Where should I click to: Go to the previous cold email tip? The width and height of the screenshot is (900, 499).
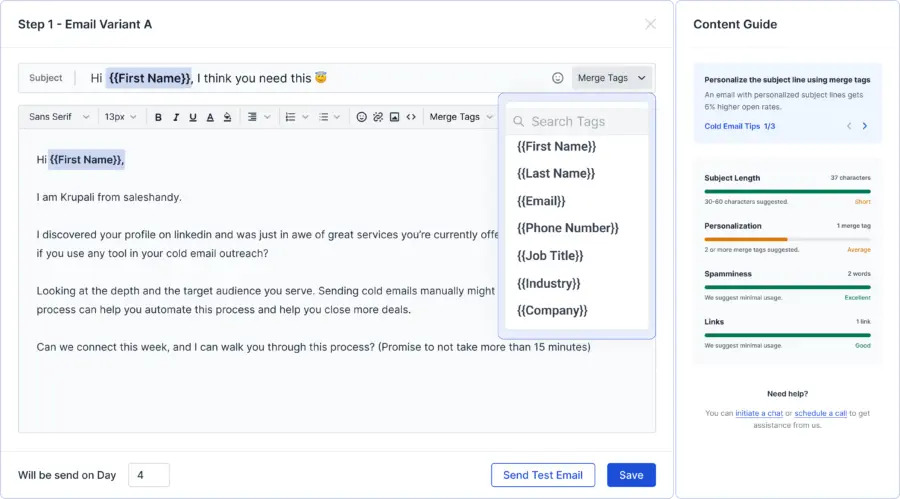click(849, 126)
